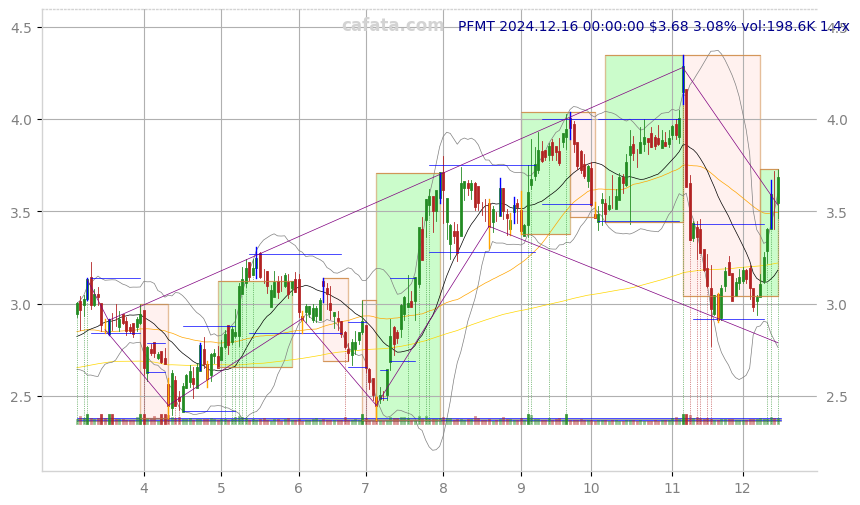
Task: Click the '2024.12.16' date in the header
Action: tap(539, 26)
